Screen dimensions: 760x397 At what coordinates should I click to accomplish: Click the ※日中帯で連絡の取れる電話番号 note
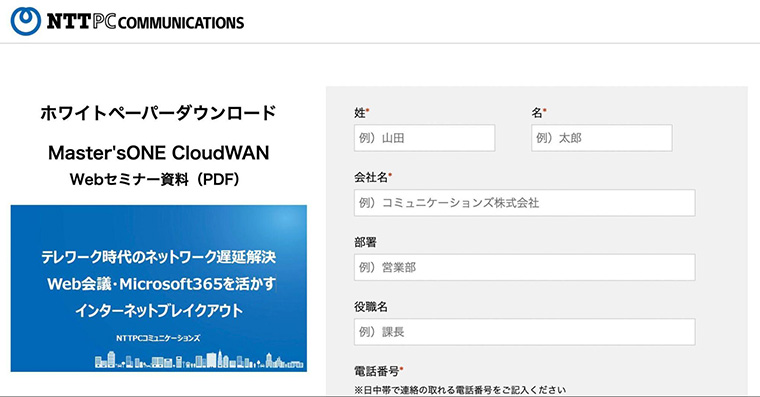coord(460,390)
